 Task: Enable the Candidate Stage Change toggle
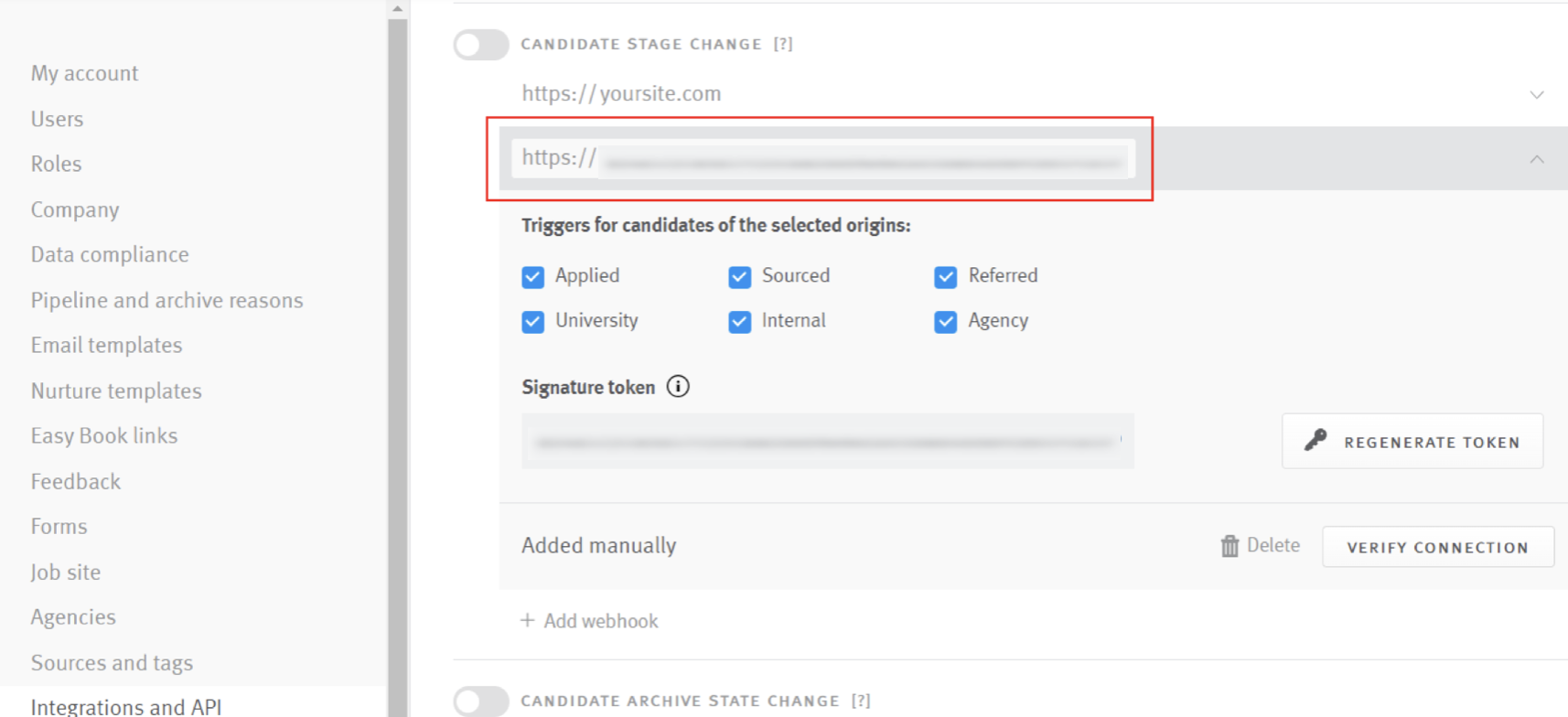[481, 44]
